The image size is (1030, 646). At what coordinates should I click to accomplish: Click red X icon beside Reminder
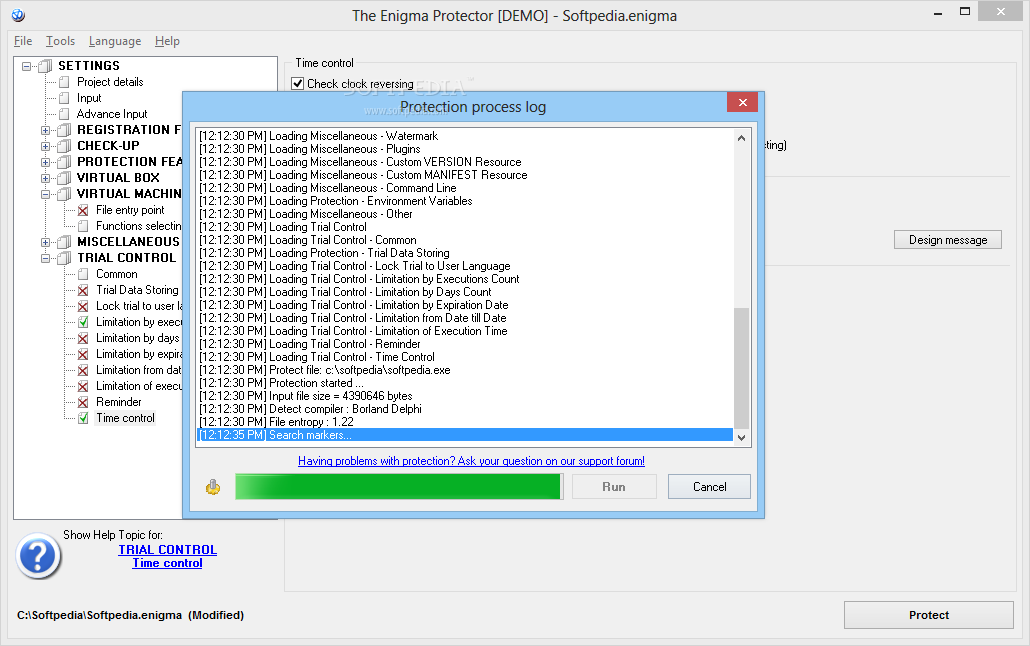[x=83, y=402]
